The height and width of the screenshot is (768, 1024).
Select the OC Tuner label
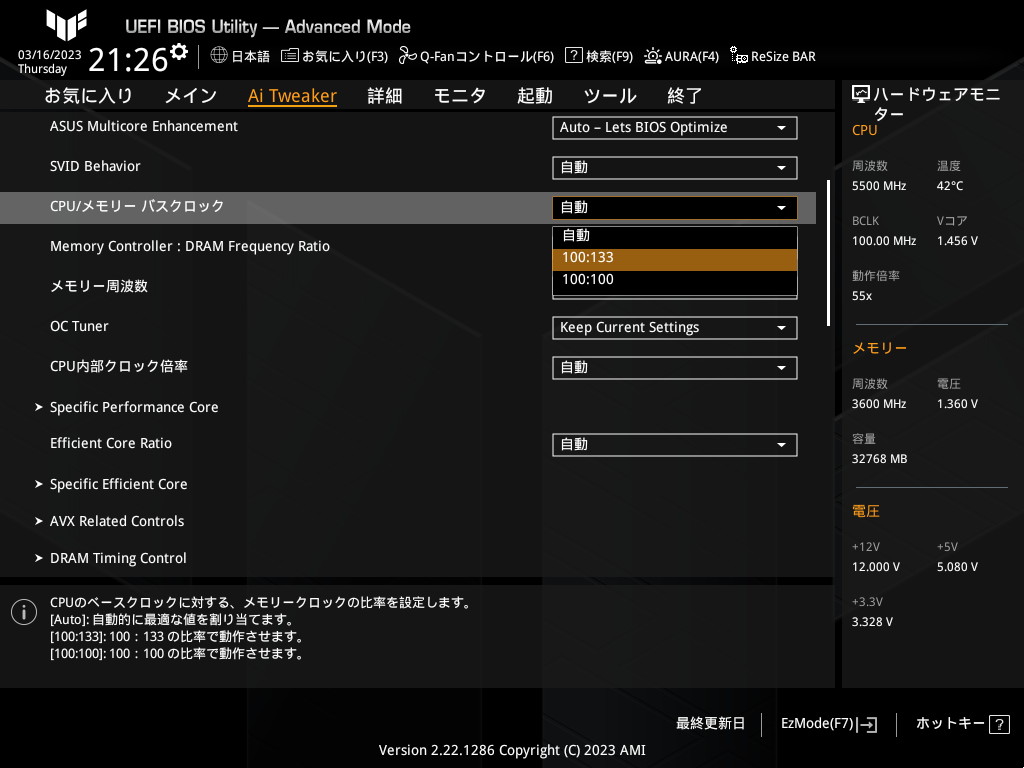point(80,327)
